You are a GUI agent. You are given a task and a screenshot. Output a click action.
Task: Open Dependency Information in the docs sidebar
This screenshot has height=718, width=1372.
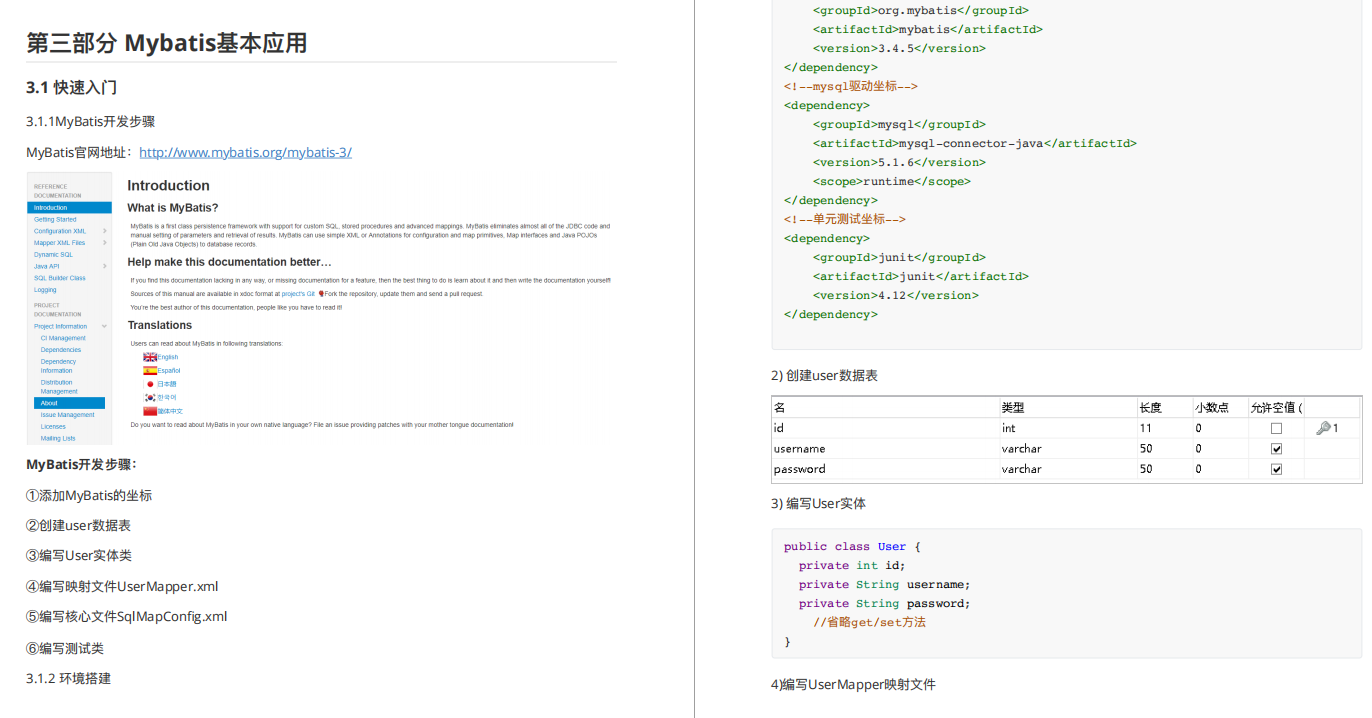coord(59,366)
